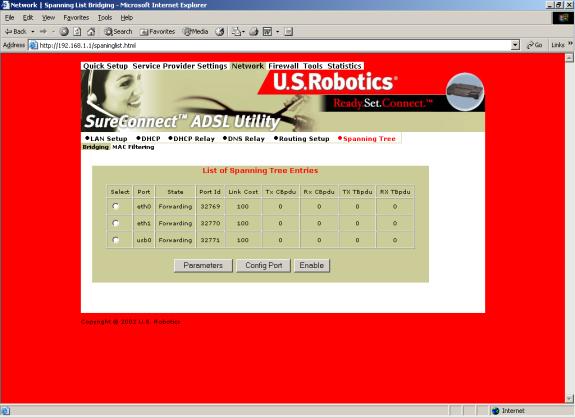Switch to the Firewall tab
575x418 pixels.
click(x=283, y=66)
